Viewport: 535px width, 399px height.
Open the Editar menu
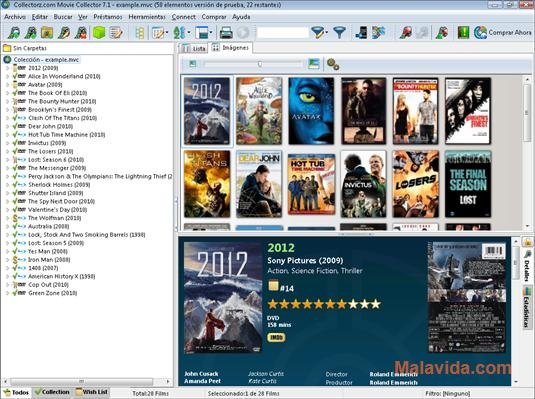pyautogui.click(x=40, y=17)
